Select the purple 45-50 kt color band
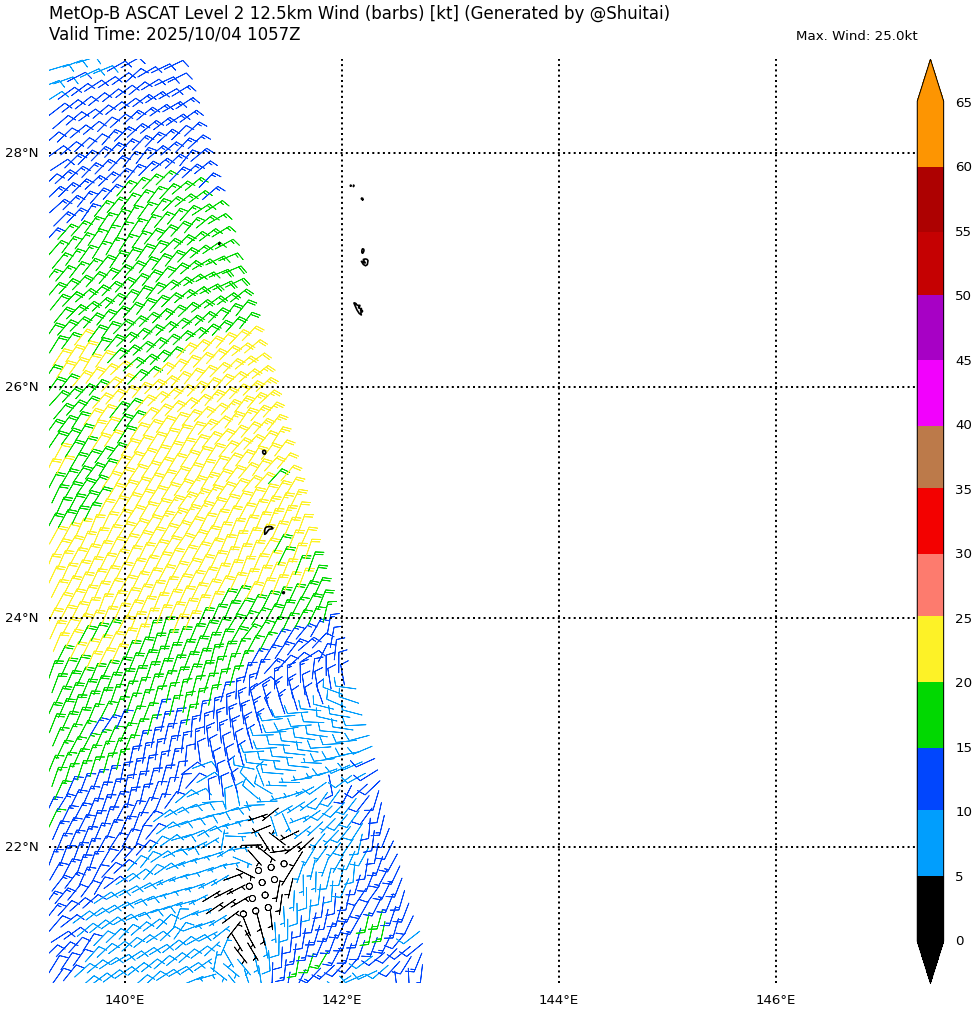The height and width of the screenshot is (1011, 977). 930,328
